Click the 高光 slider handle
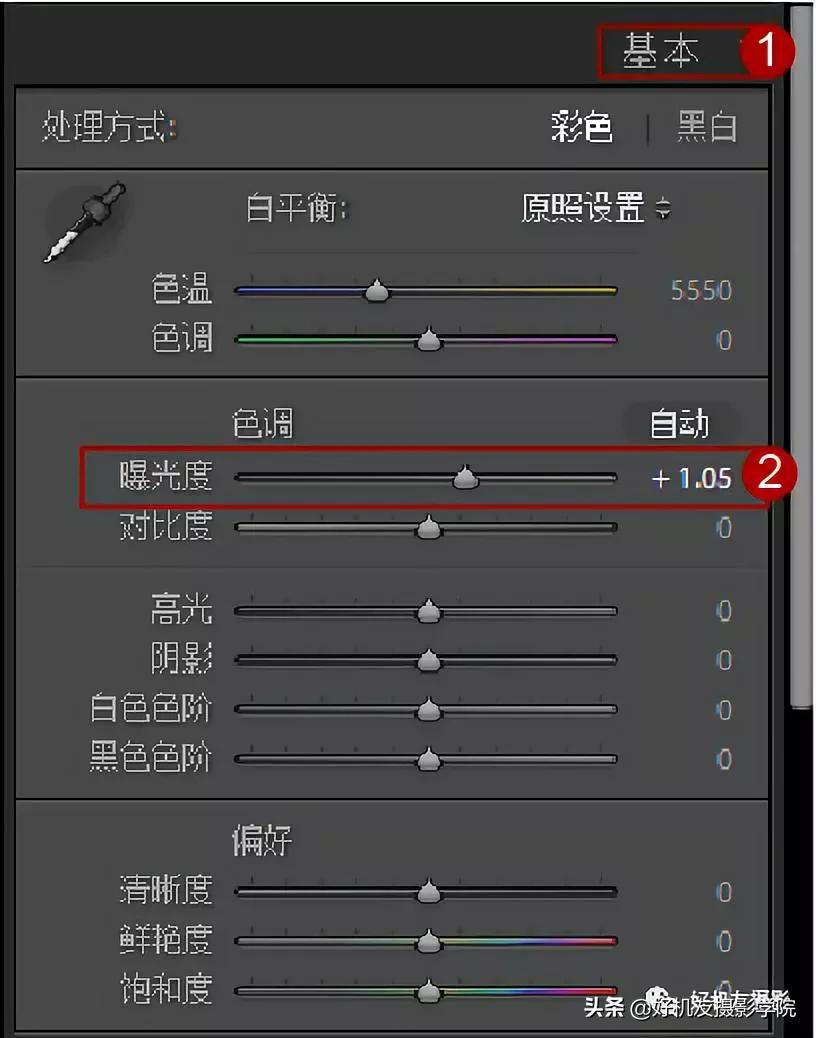This screenshot has height=1038, width=816. (428, 610)
